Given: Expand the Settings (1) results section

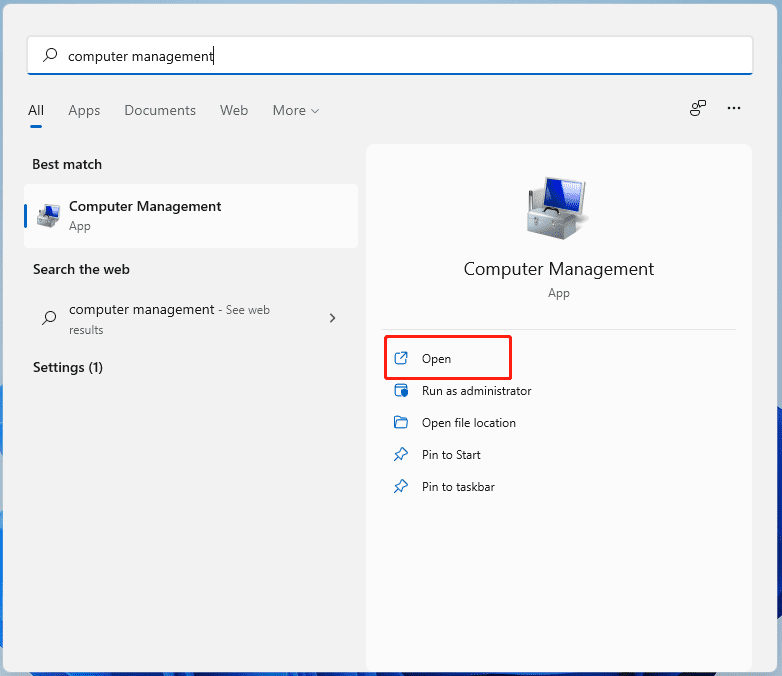Looking at the screenshot, I should tap(68, 367).
